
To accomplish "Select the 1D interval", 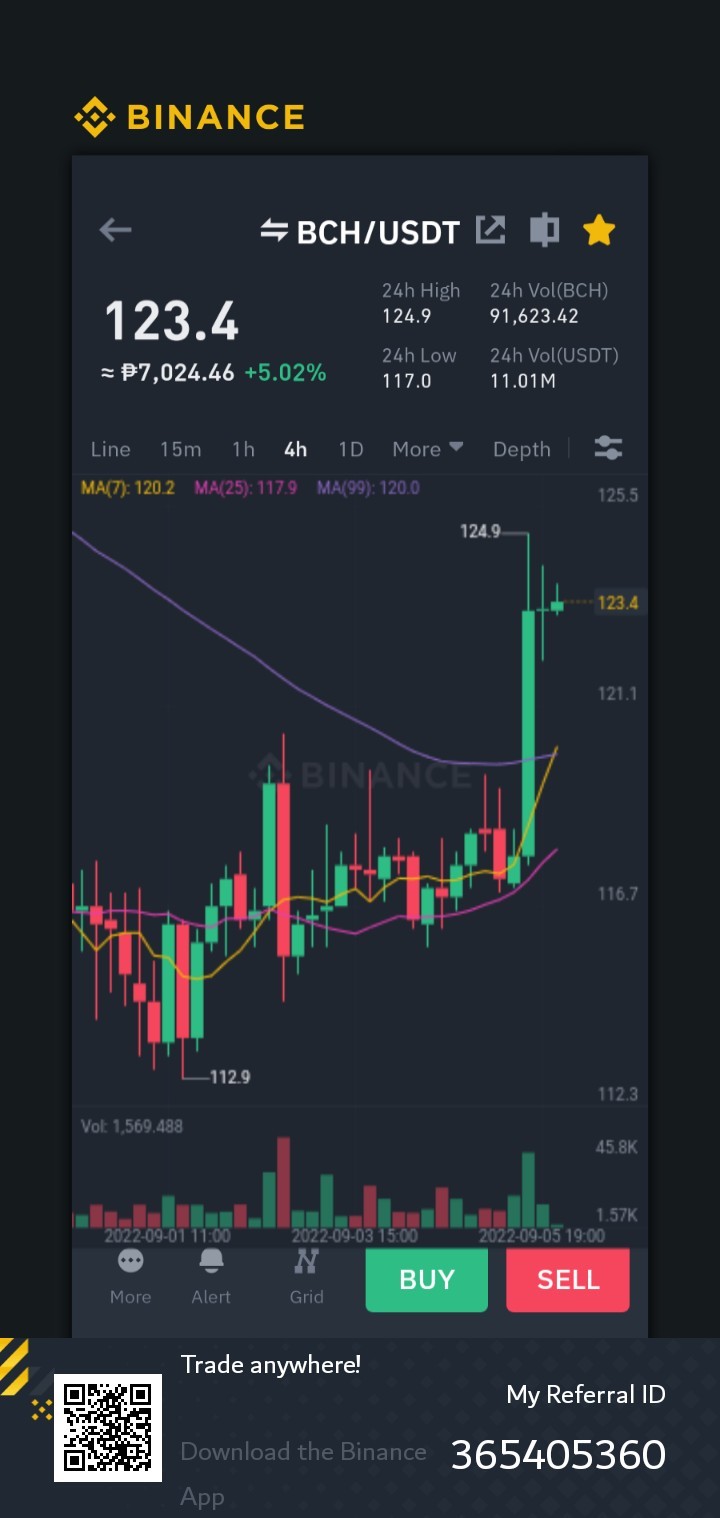I will coord(350,449).
